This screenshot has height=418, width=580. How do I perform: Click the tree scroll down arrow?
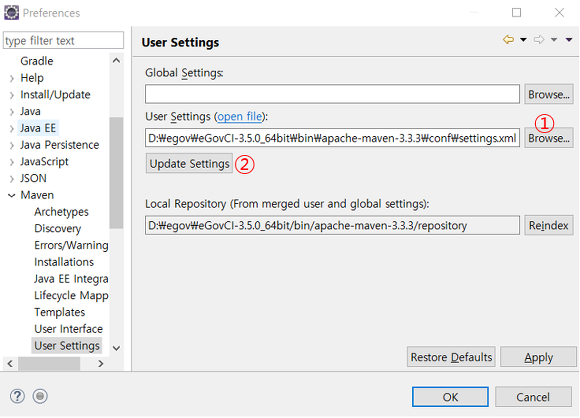point(116,348)
